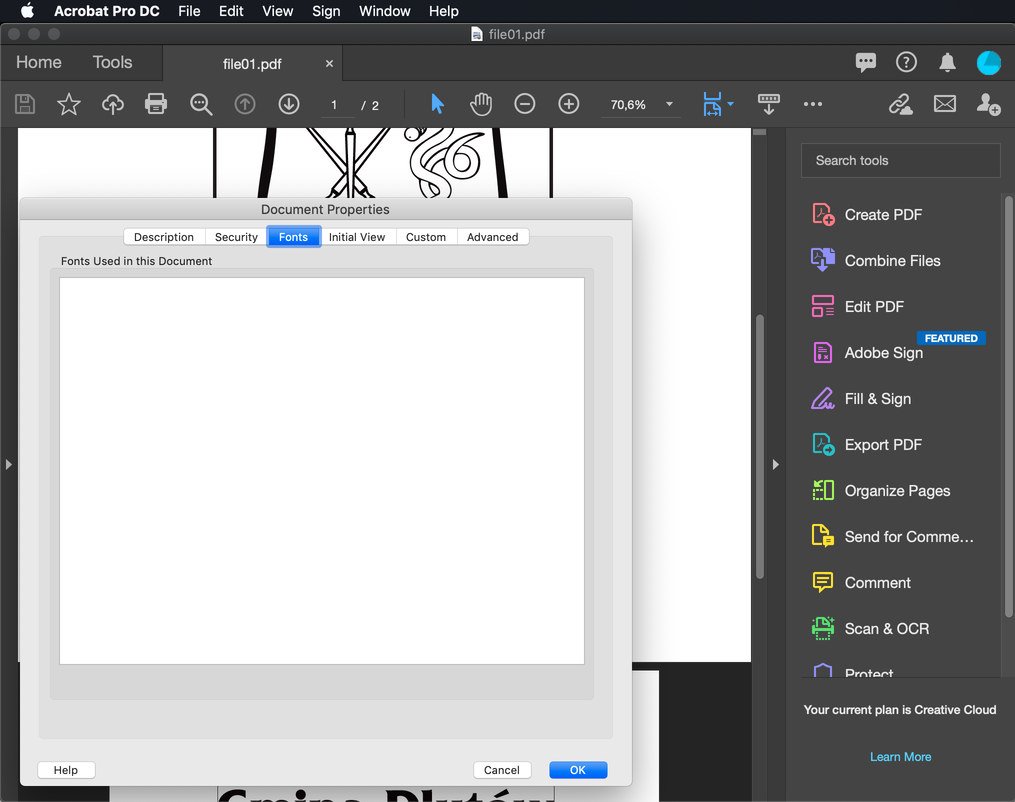Open page display options dropdown arrow
This screenshot has height=802, width=1015.
pos(730,104)
